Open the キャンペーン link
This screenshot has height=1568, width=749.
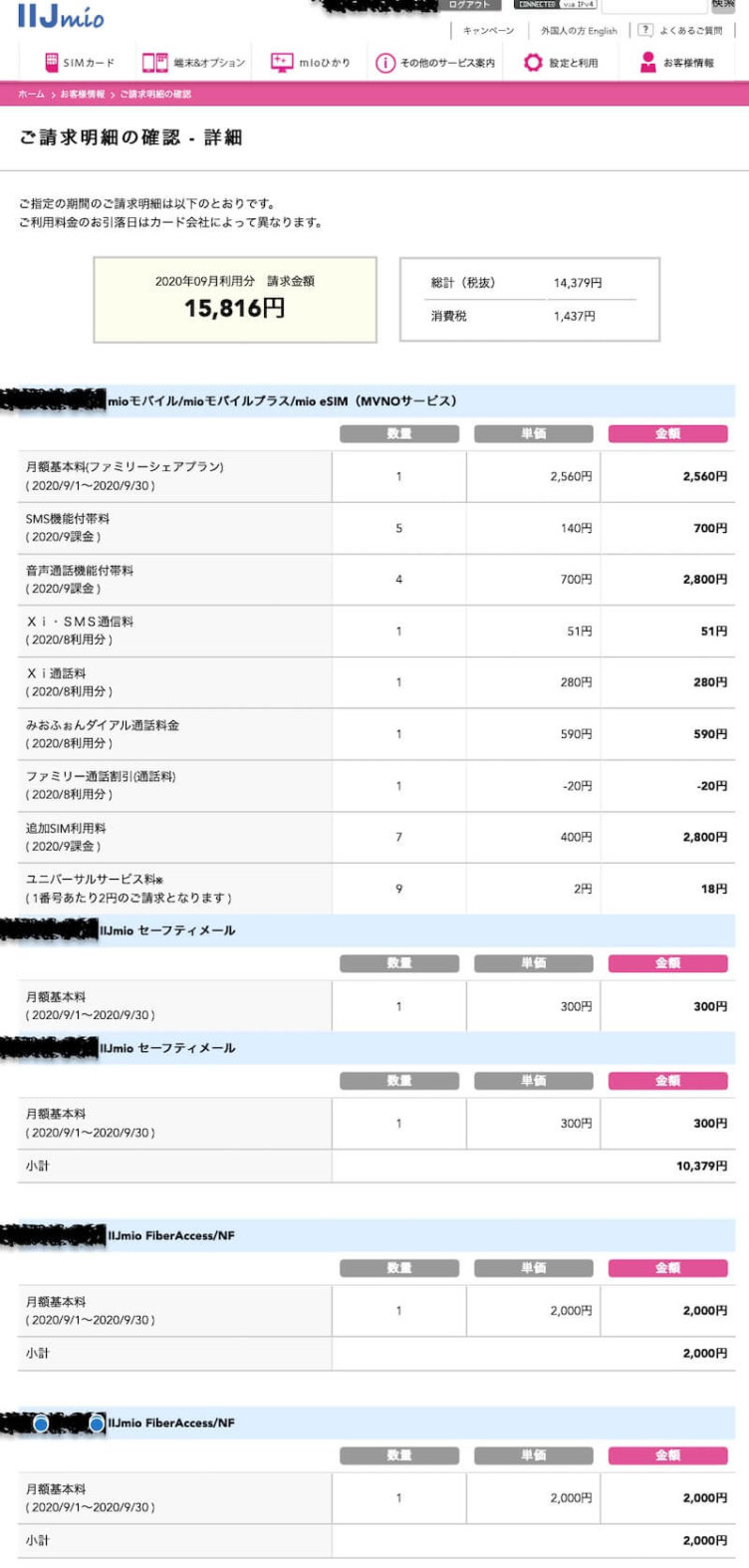coord(489,31)
